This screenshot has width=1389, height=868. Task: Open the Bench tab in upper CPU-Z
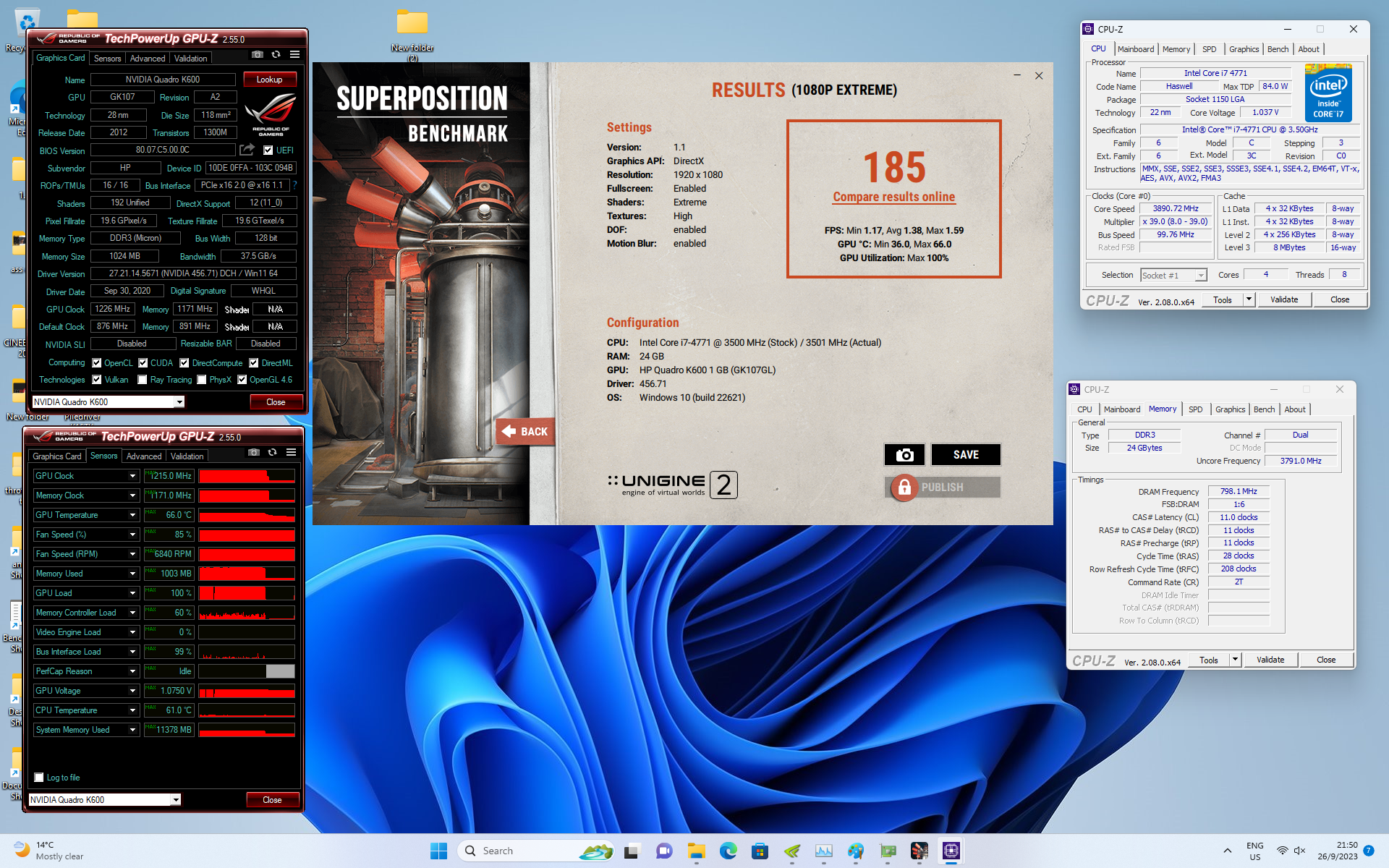click(x=1278, y=49)
